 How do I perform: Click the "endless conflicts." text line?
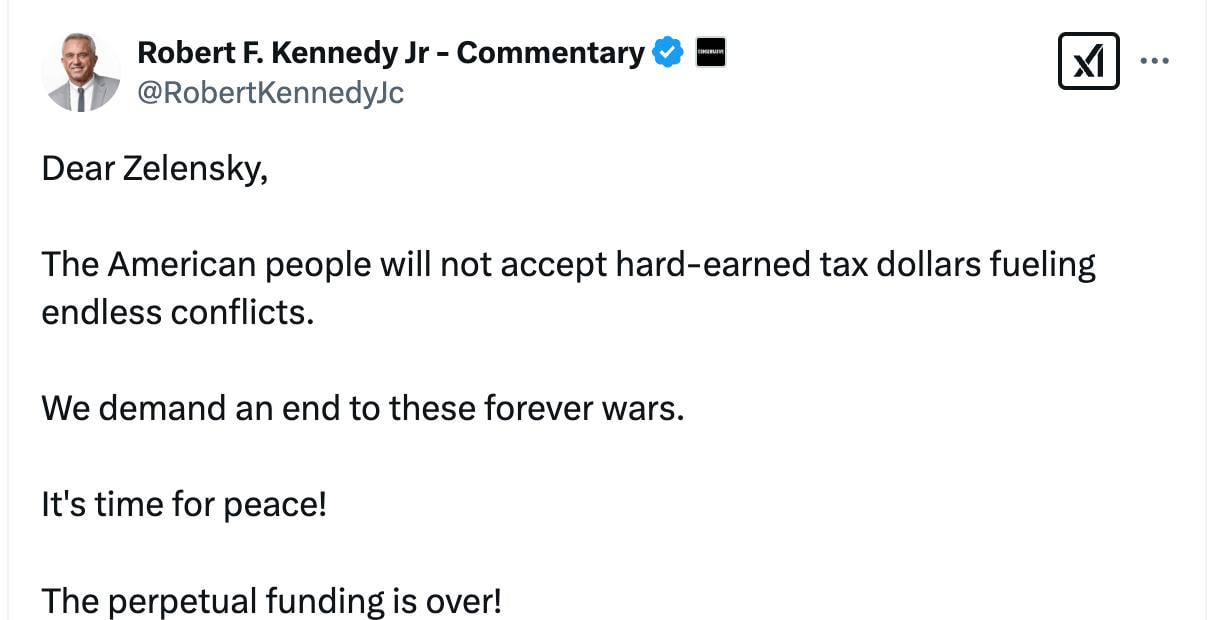point(177,312)
